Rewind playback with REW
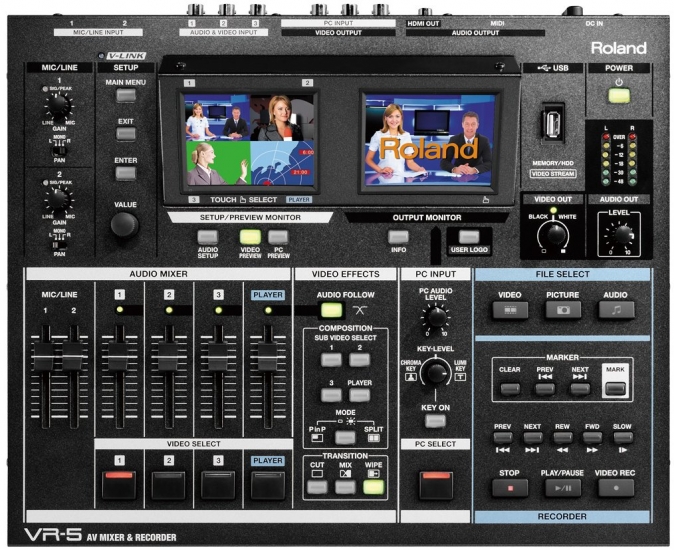Viewport: 674px width, 550px height. tap(562, 437)
